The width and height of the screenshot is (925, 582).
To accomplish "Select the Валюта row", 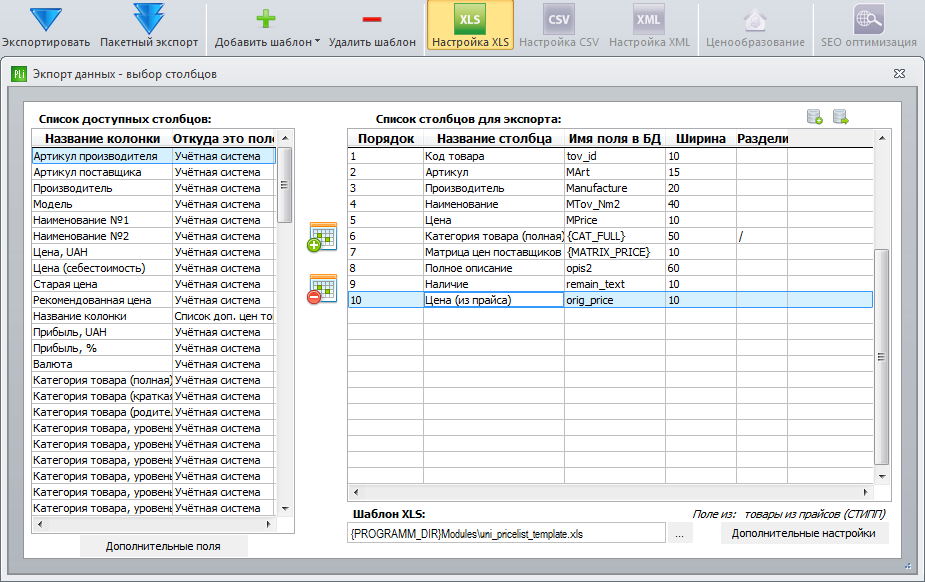I will 153,364.
